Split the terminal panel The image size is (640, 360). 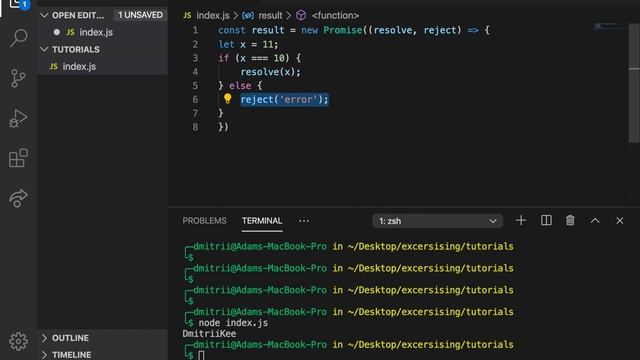coord(546,220)
